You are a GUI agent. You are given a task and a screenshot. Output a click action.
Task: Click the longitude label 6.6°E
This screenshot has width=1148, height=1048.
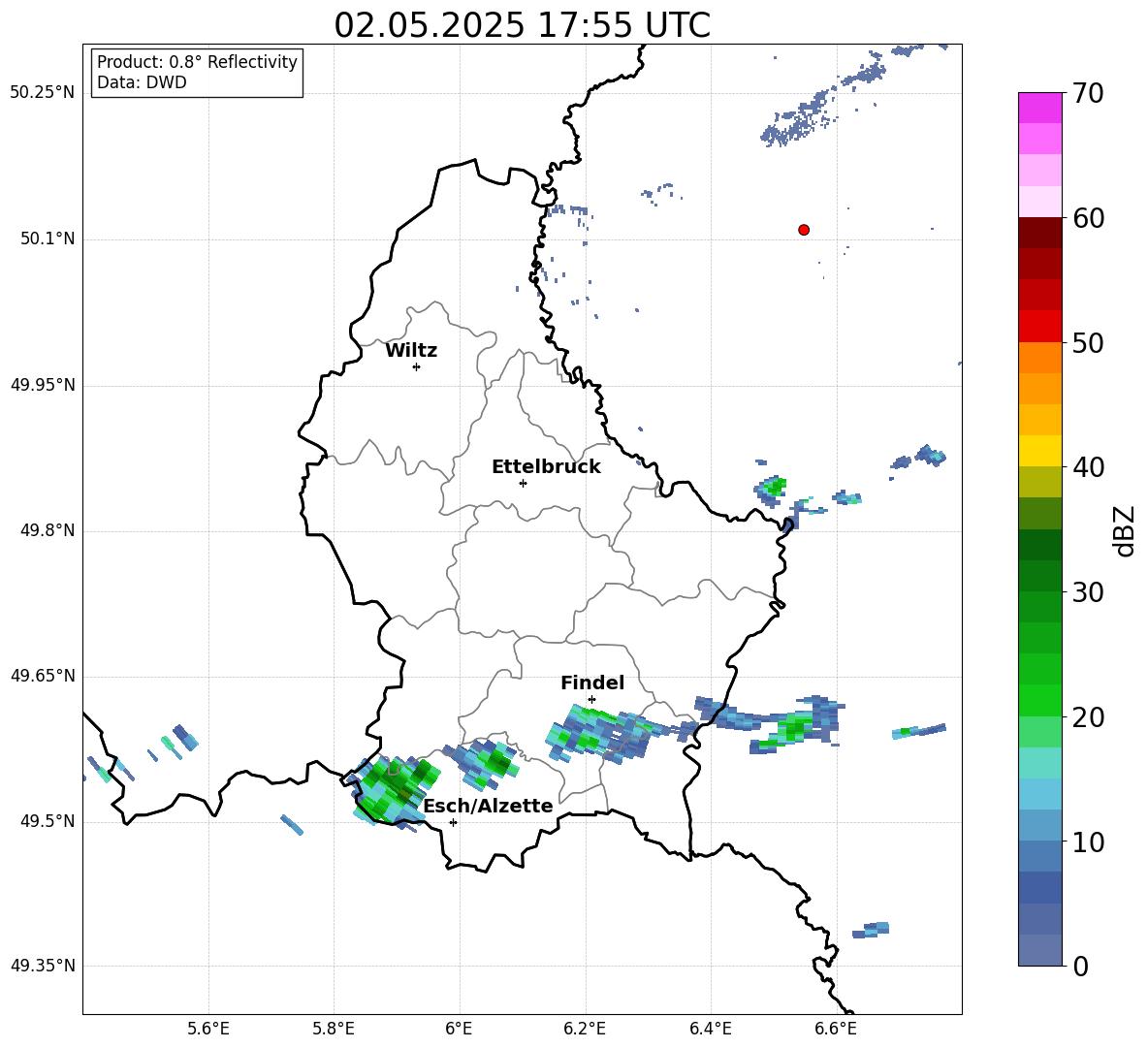point(836,1029)
